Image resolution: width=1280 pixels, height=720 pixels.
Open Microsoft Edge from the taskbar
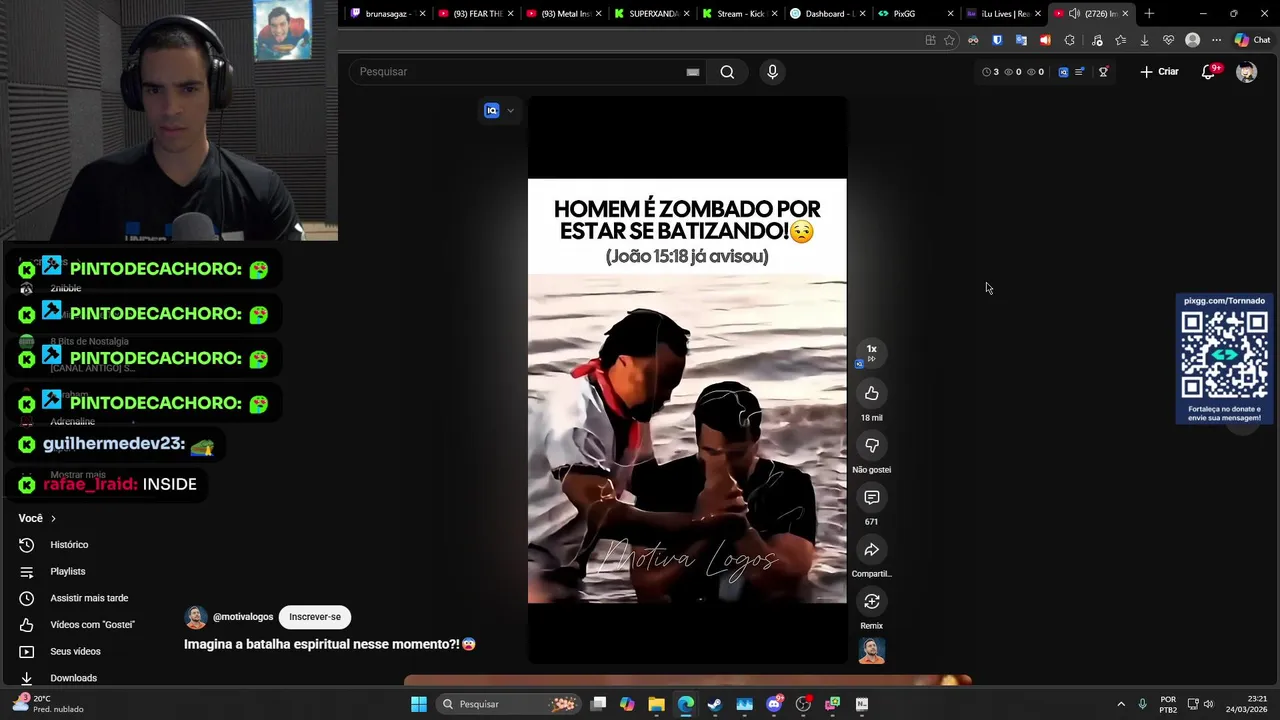point(685,704)
